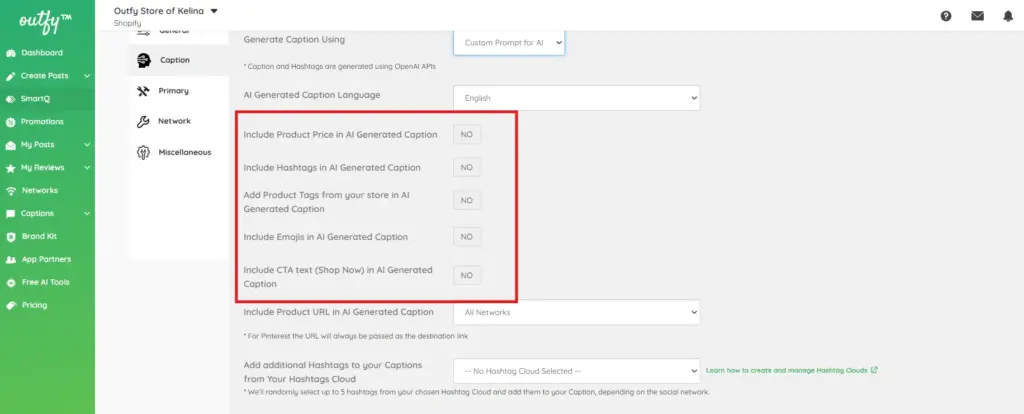The width and height of the screenshot is (1024, 414).
Task: Expand the store selector arrow
Action: tap(214, 10)
